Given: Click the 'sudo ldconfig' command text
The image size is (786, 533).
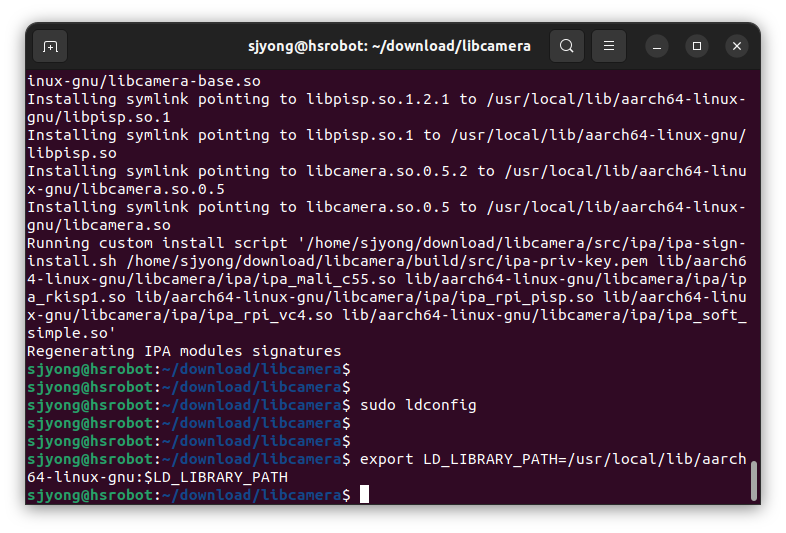Looking at the screenshot, I should pyautogui.click(x=418, y=405).
